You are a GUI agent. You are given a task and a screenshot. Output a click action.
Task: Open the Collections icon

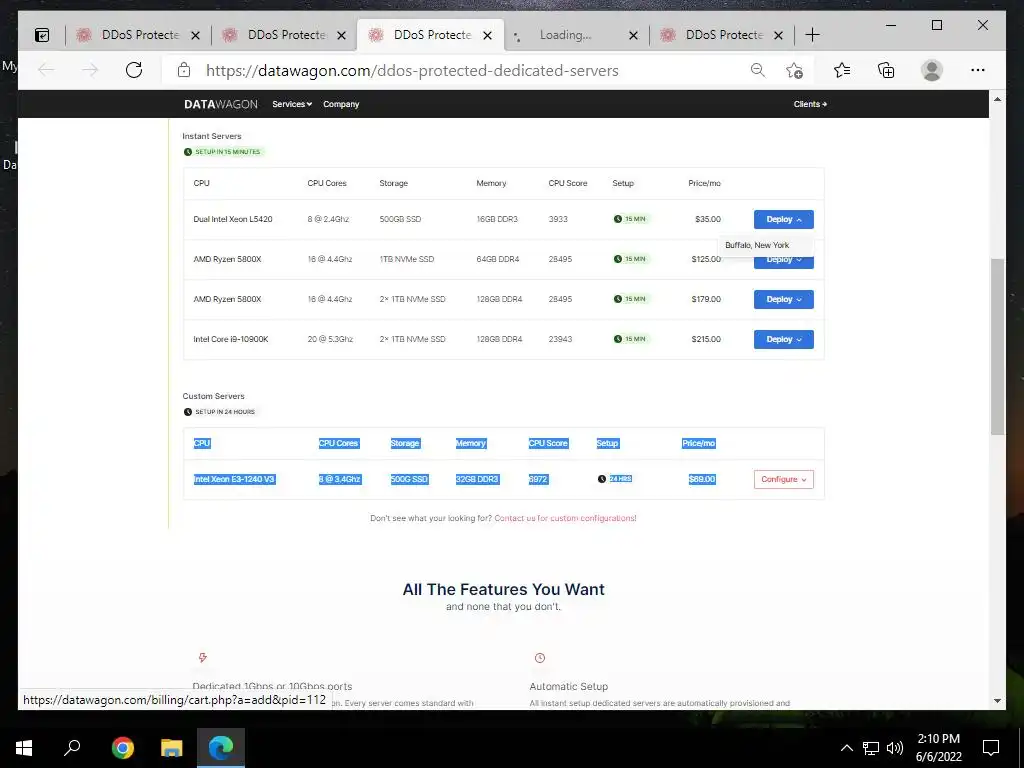point(886,70)
